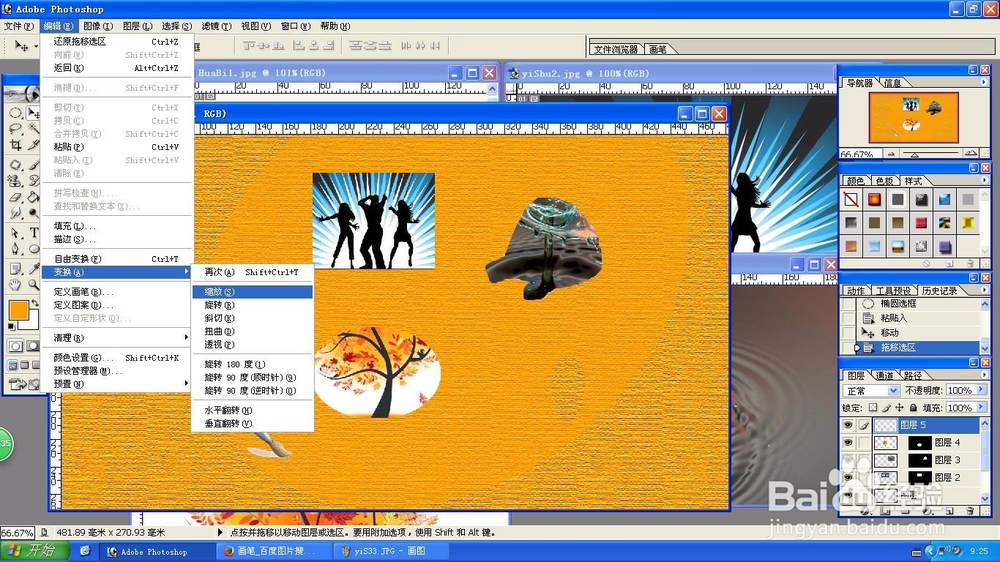Select the Hand tool
The width and height of the screenshot is (1000, 562).
coord(15,285)
